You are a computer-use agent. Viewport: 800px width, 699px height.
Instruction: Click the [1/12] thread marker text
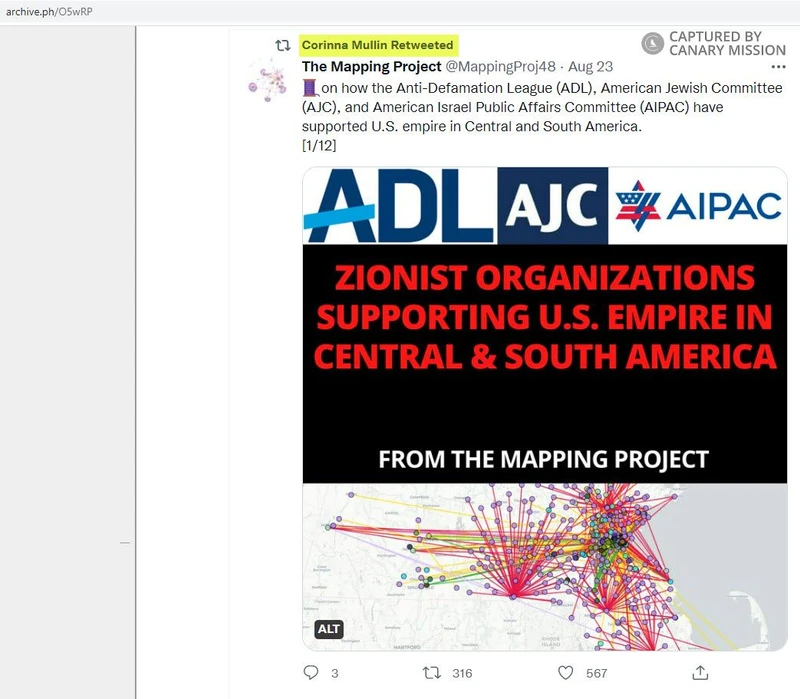(x=319, y=145)
